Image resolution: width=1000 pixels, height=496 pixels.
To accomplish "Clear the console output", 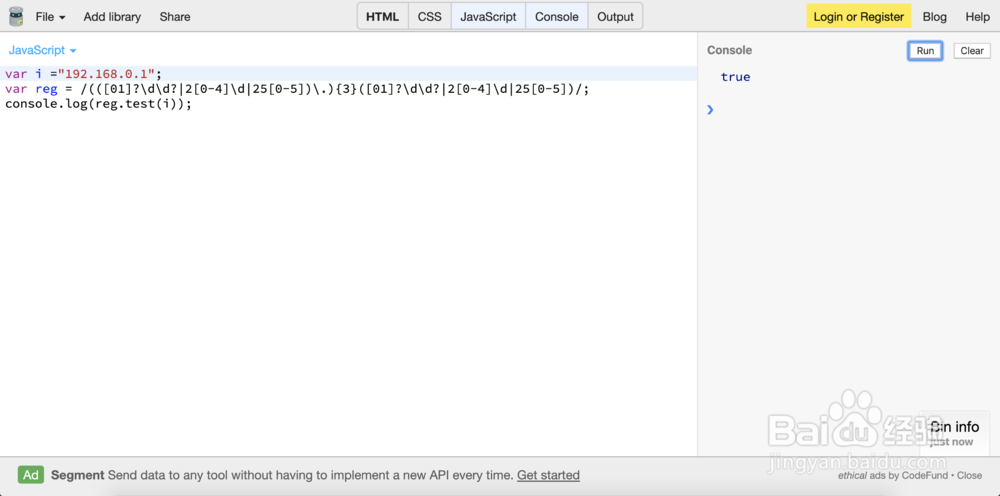I will pos(972,51).
